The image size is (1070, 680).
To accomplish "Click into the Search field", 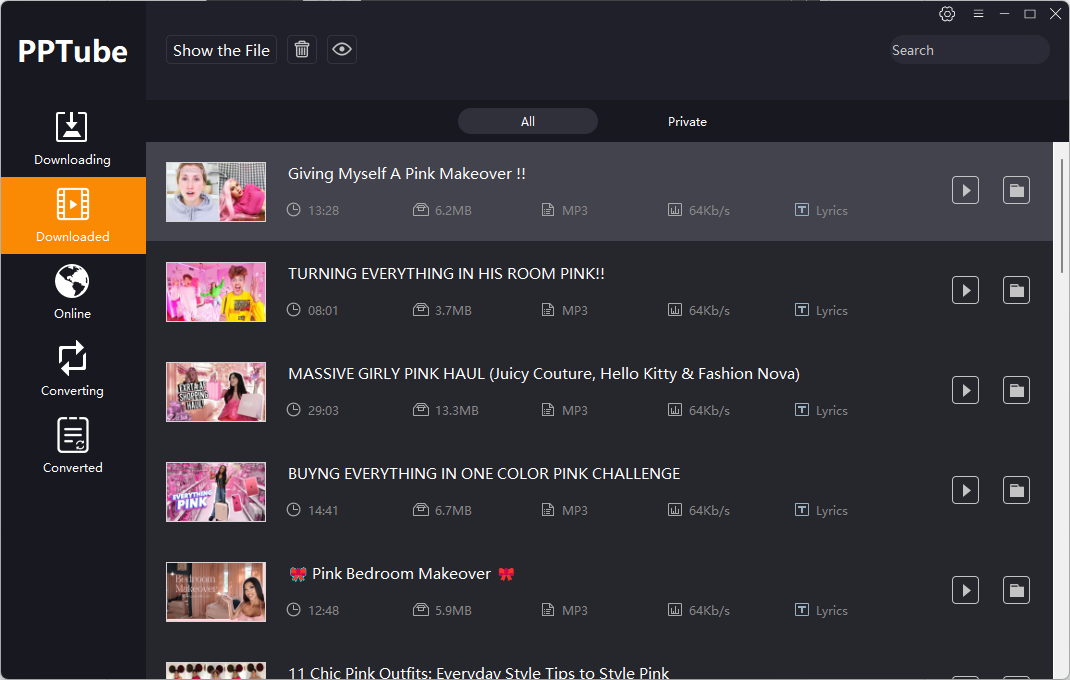I will [x=969, y=50].
